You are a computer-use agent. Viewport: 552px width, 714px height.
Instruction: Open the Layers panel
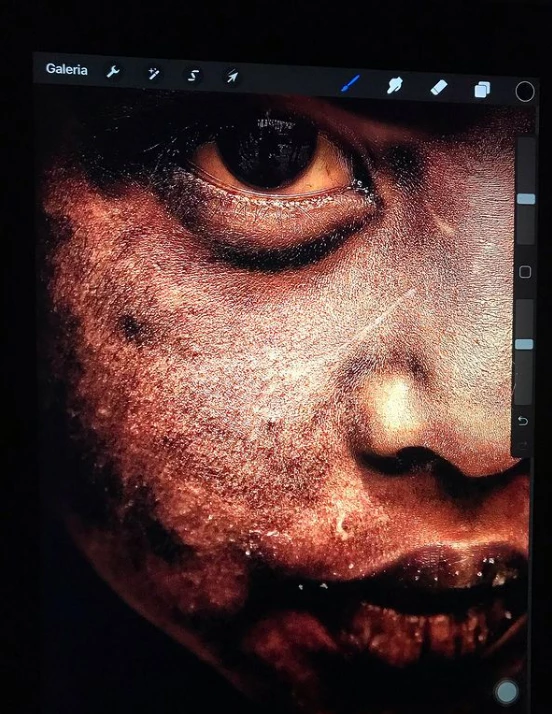coord(482,89)
